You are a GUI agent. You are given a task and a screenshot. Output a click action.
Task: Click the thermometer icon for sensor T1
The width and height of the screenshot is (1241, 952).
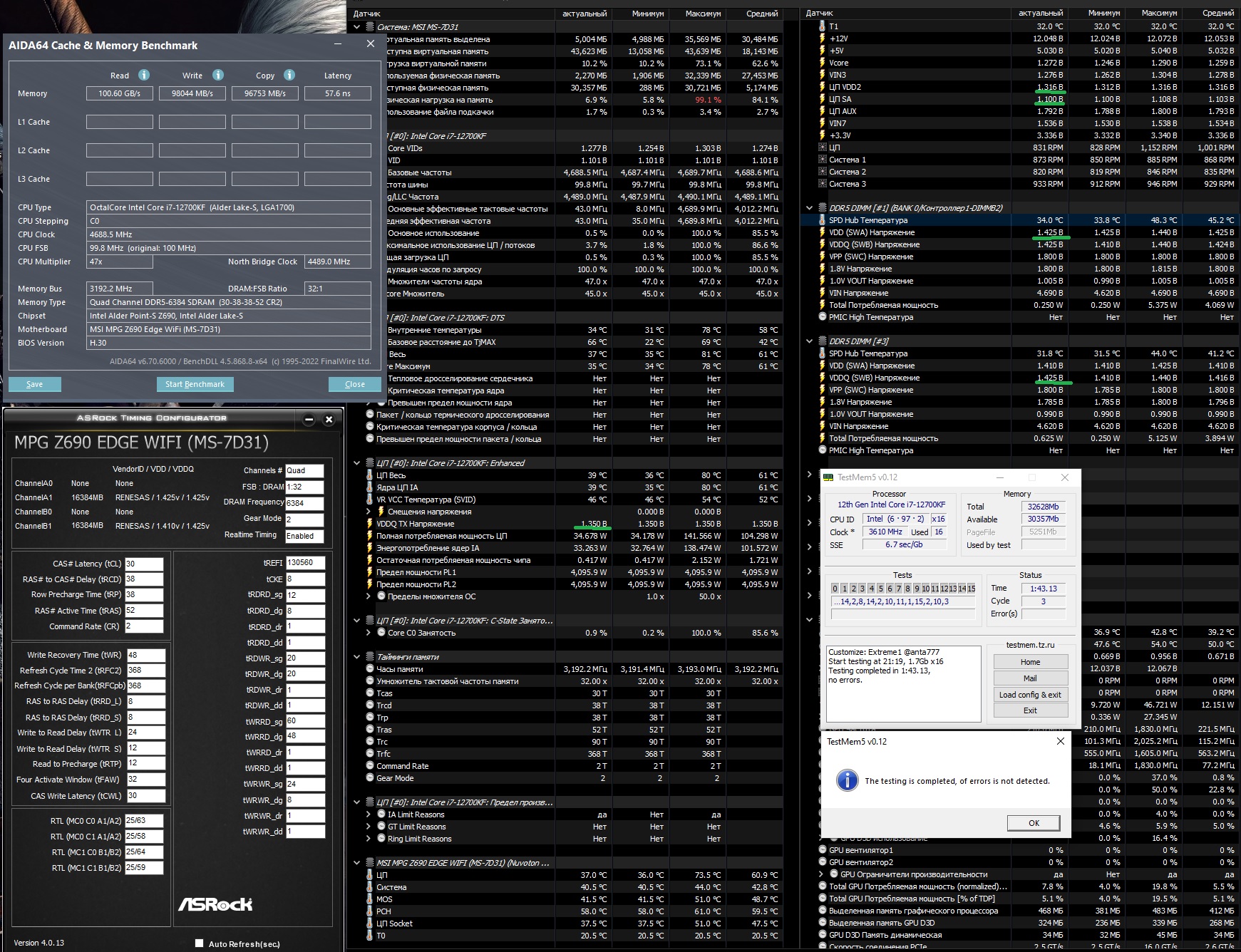coord(823,26)
